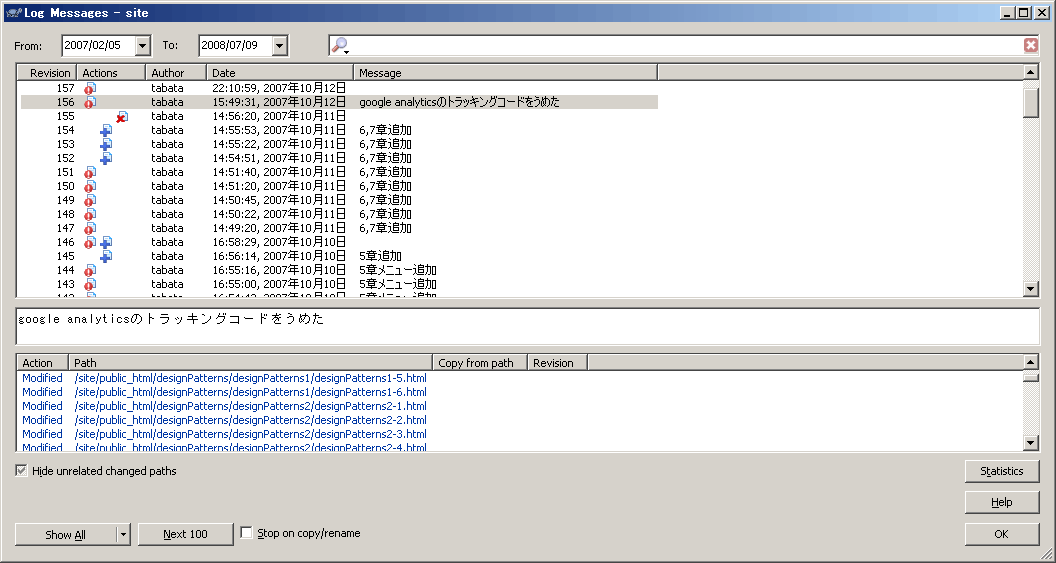Click the added action icon in revision 145
Viewport: 1056px width, 563px height.
(x=106, y=257)
